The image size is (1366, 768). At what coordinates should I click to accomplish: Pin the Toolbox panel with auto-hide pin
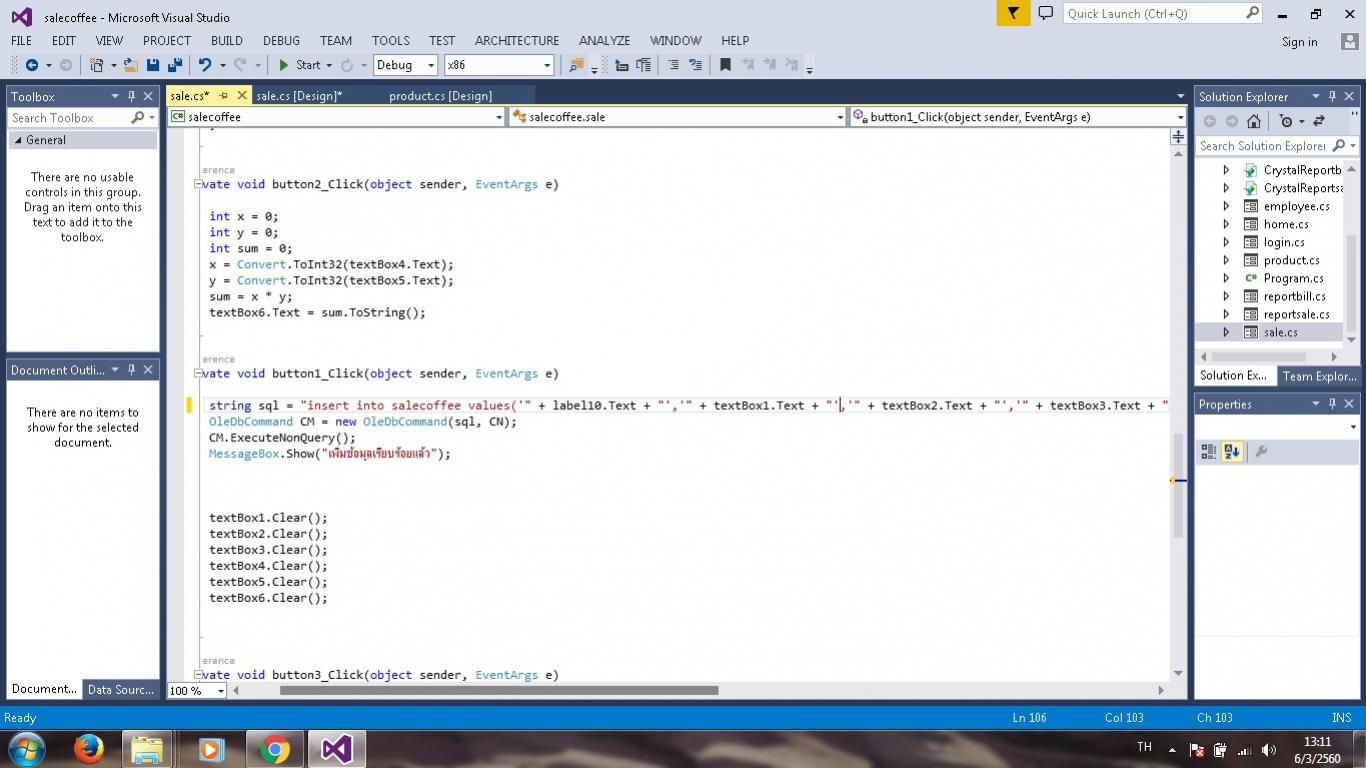pos(131,97)
